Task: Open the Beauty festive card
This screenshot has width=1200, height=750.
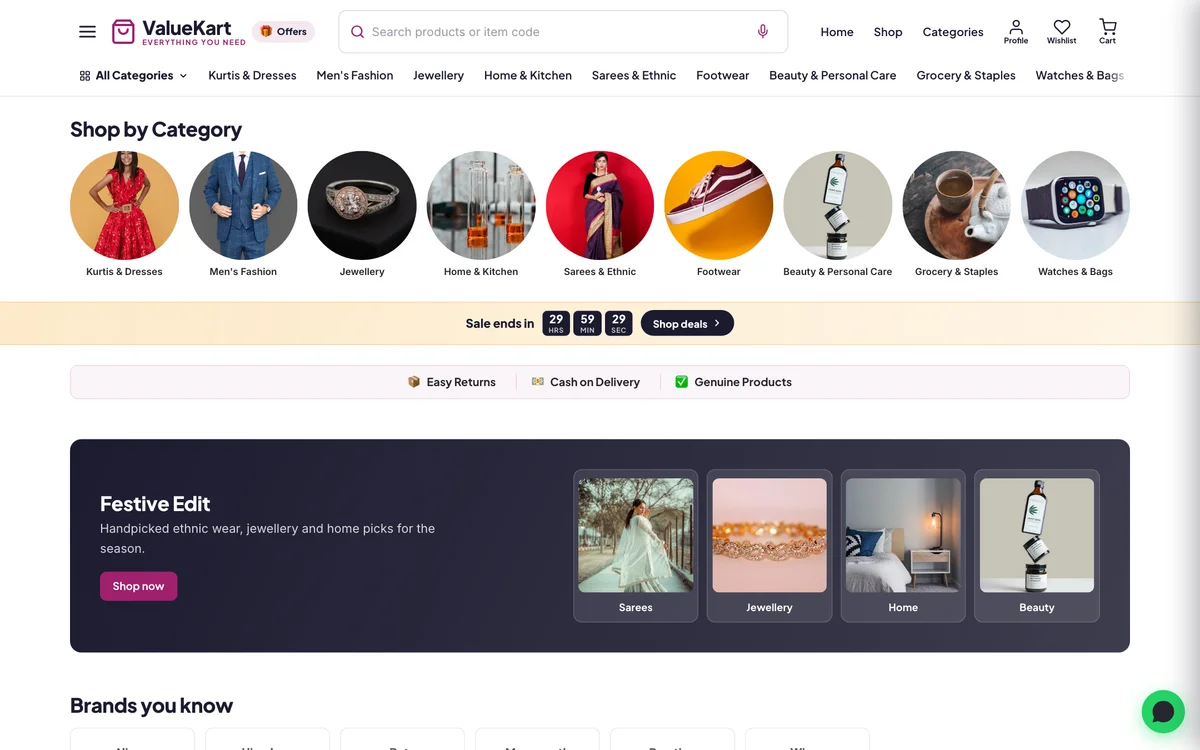Action: coord(1037,546)
